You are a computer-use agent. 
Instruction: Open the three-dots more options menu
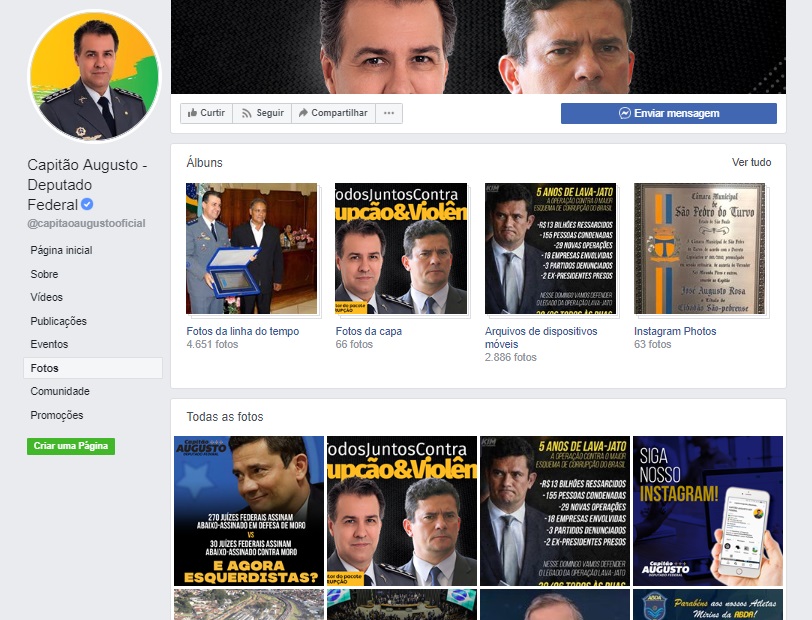click(389, 113)
